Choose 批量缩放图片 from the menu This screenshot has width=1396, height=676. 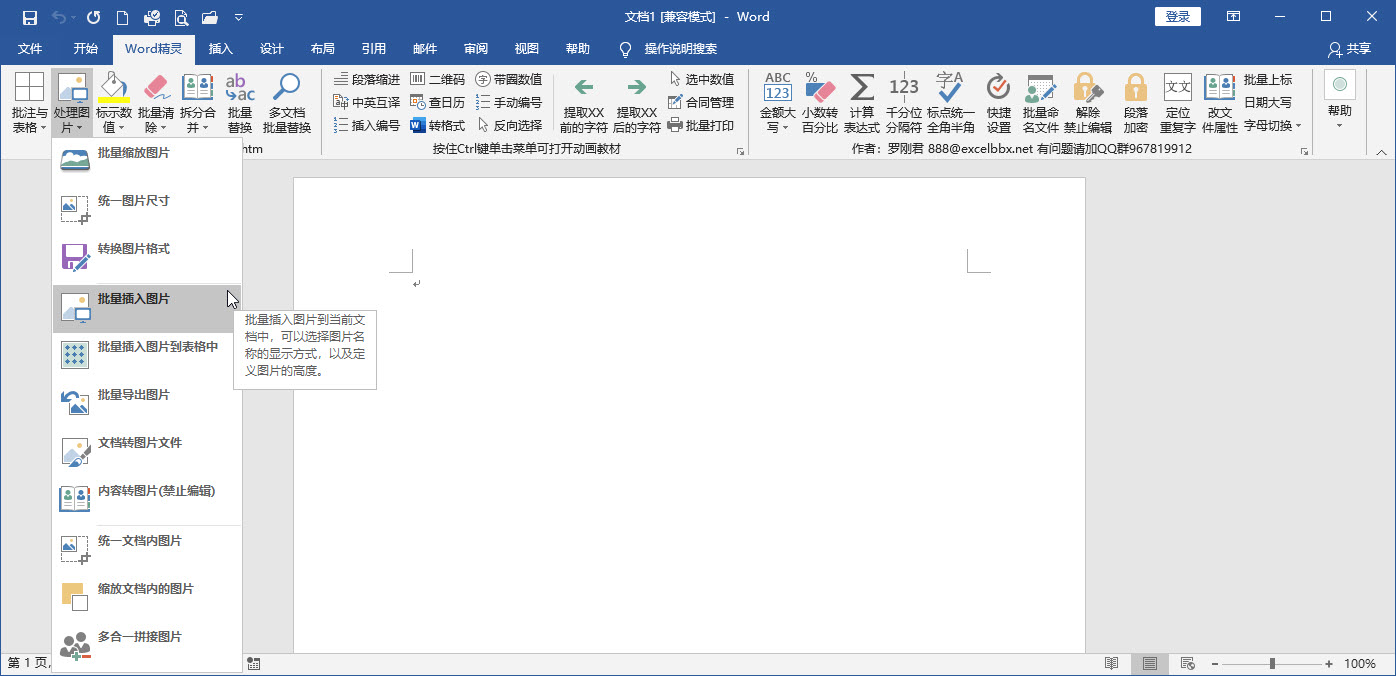tap(147, 161)
